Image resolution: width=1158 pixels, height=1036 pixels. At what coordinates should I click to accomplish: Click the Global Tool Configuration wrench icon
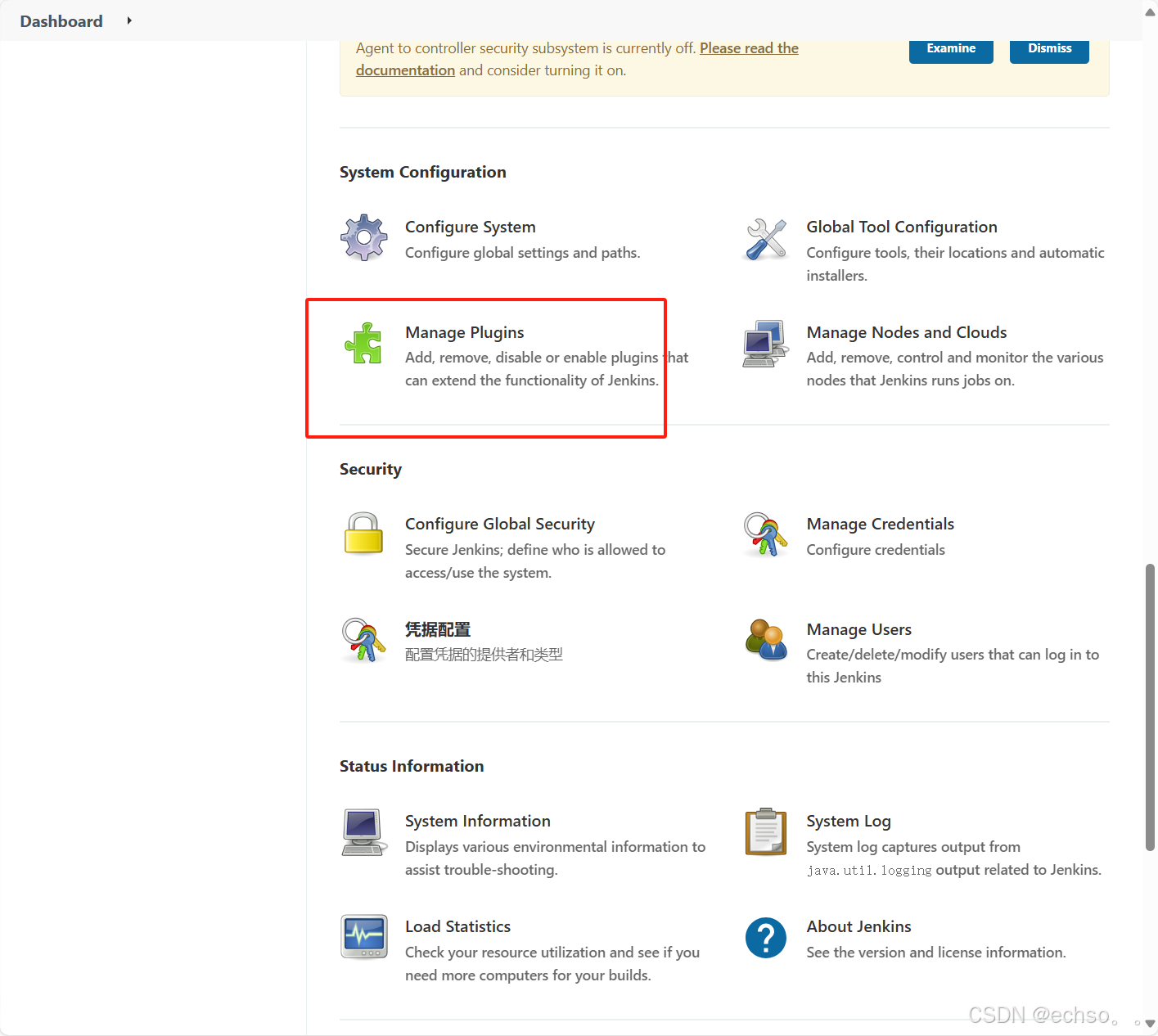pyautogui.click(x=766, y=238)
